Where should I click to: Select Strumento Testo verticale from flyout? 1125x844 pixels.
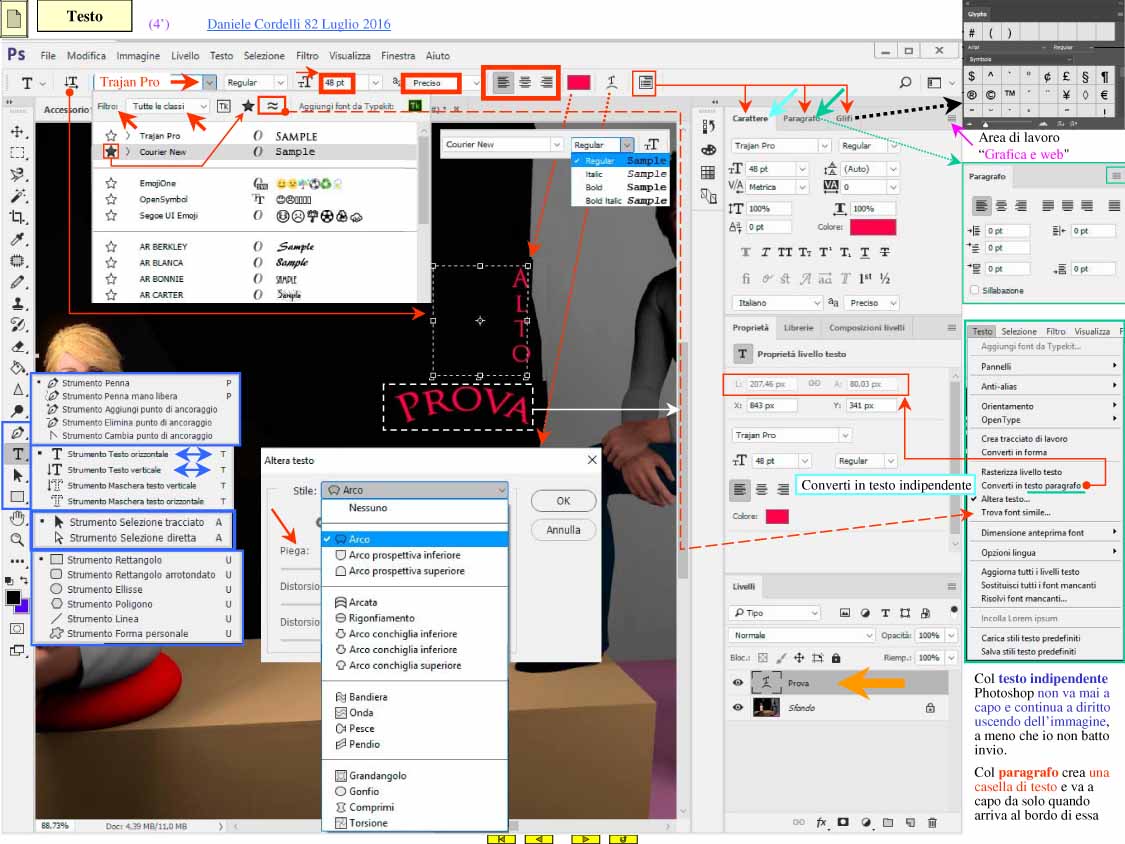coord(115,470)
